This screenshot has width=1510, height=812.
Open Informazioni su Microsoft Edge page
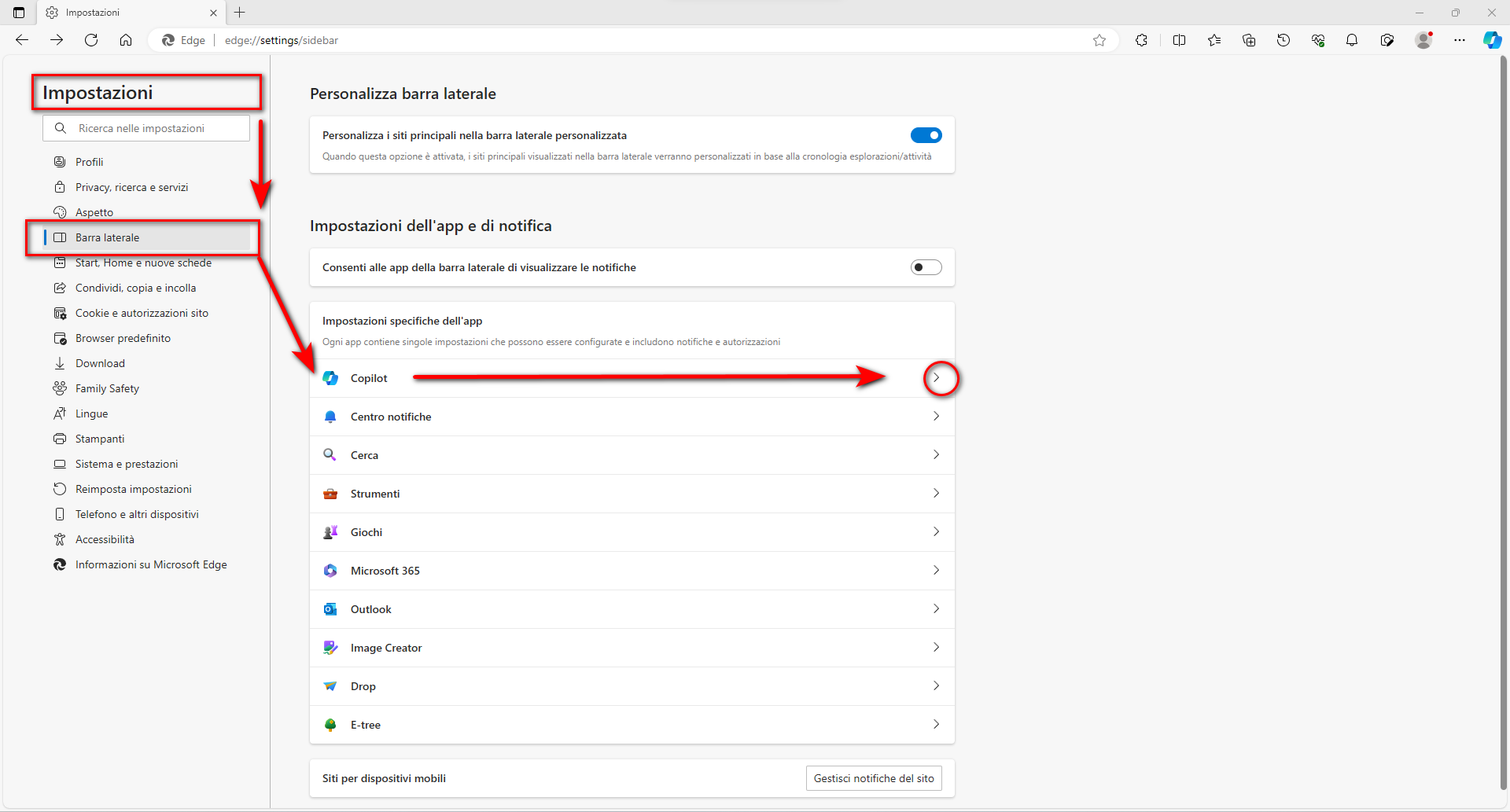[151, 564]
